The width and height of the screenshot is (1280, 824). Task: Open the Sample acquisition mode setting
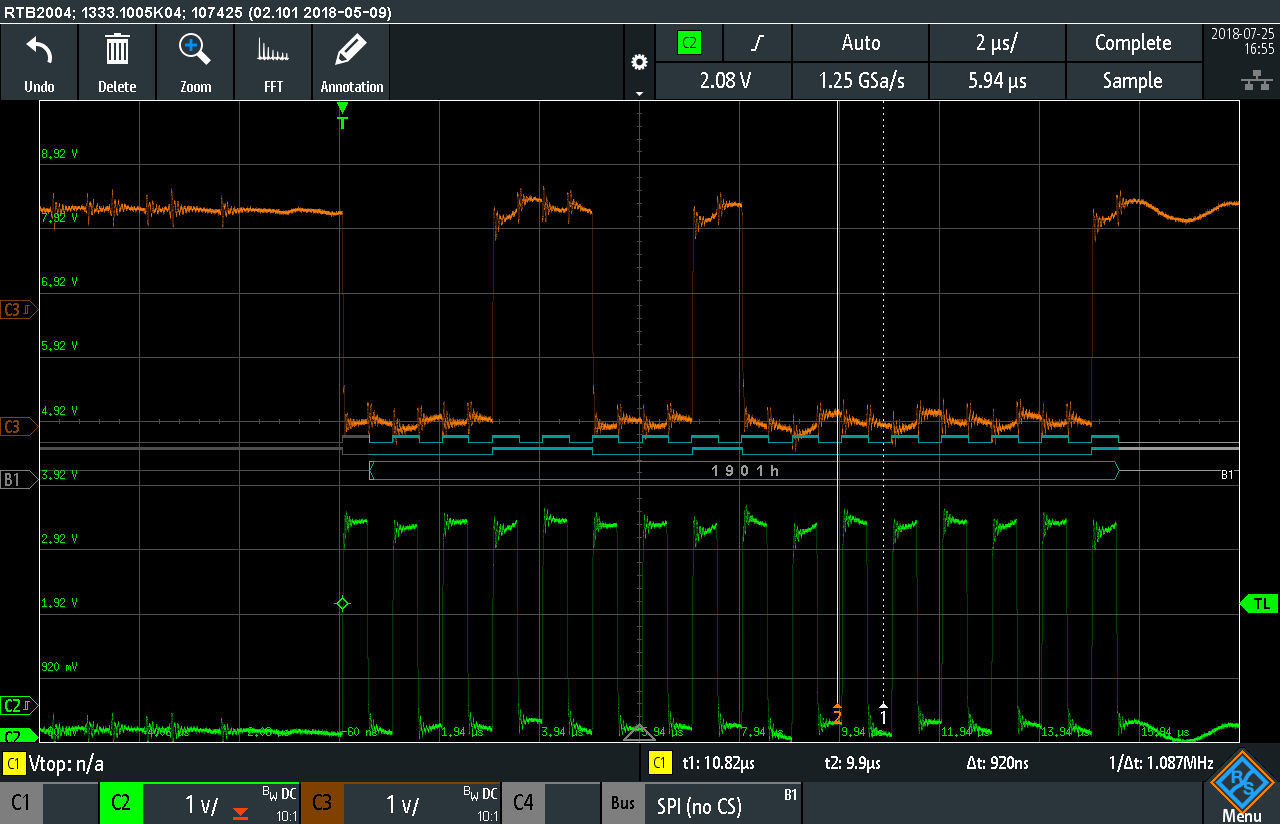(1133, 81)
